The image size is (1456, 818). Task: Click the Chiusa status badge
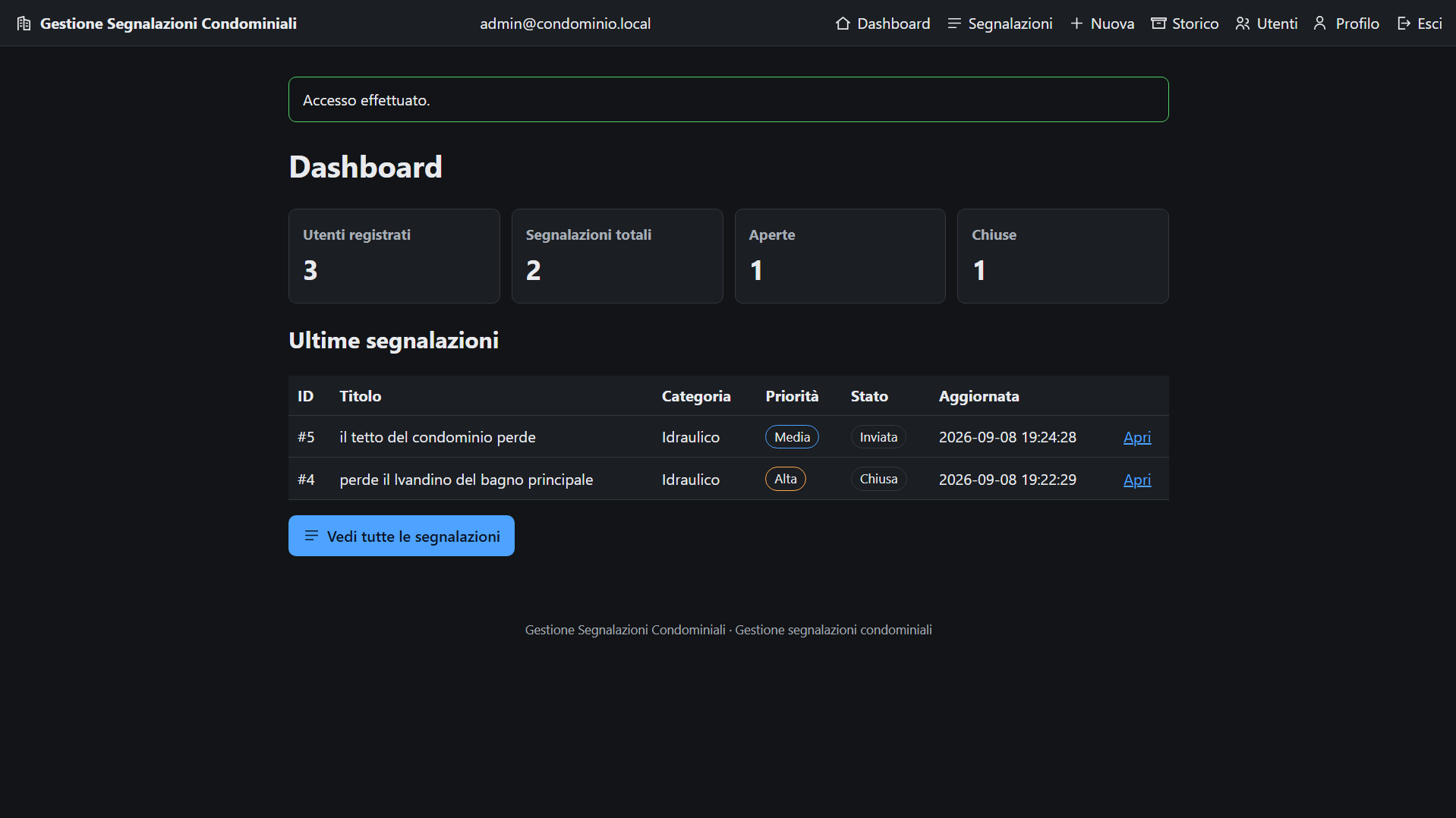coord(878,479)
